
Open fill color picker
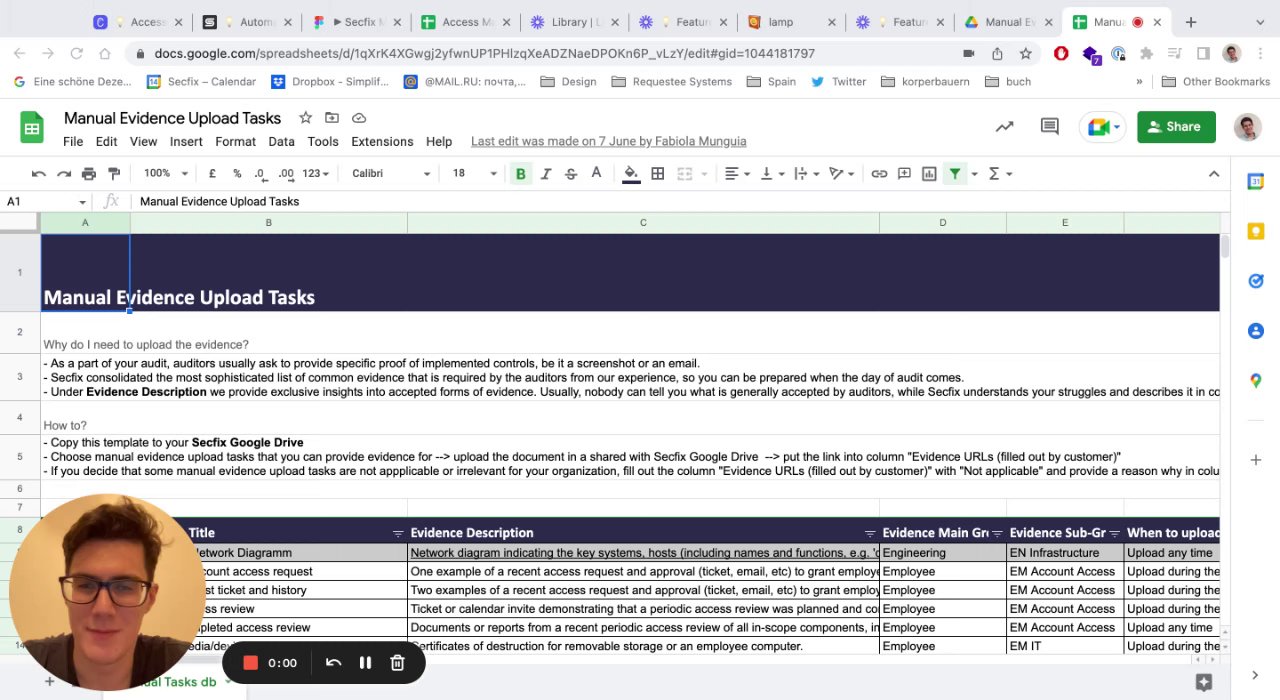[631, 174]
